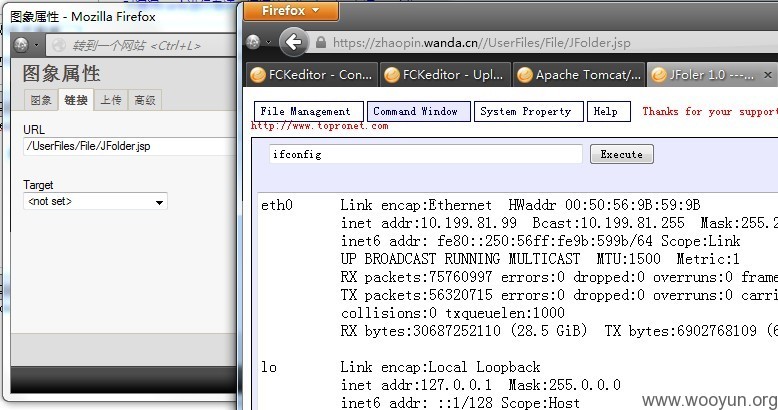
Task: Click the eth0 interface name in the output
Action: pos(277,205)
